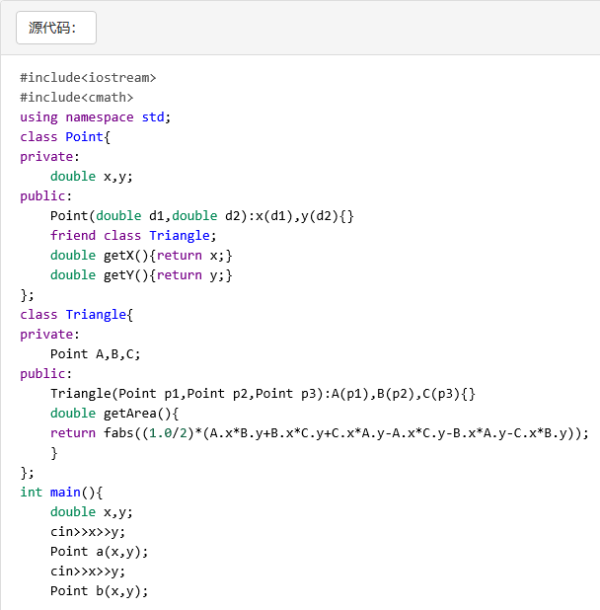This screenshot has height=610, width=600.
Task: Click the Point a(x,y) line
Action: (x=99, y=552)
